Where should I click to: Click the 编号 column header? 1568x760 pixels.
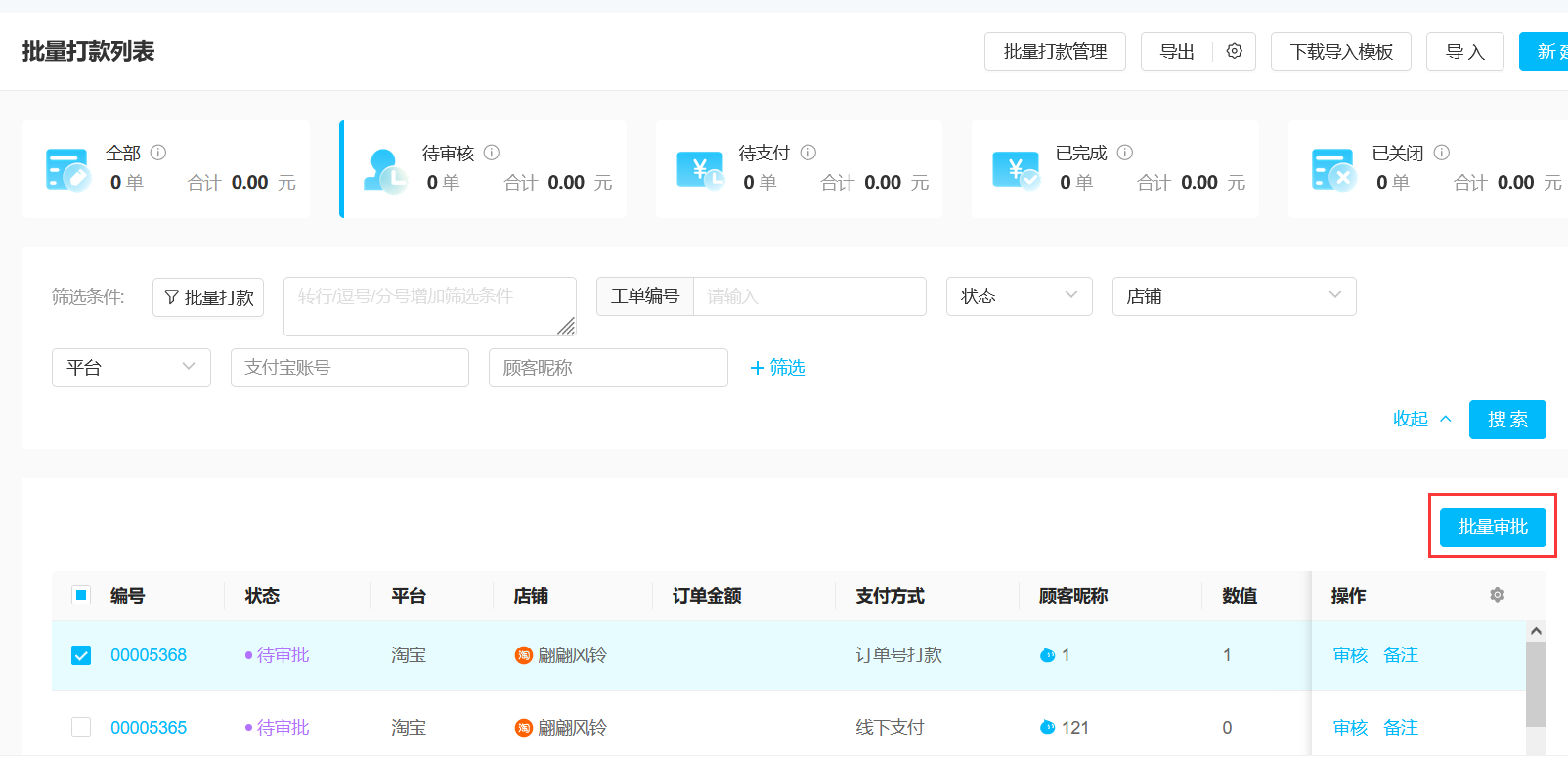coord(127,596)
